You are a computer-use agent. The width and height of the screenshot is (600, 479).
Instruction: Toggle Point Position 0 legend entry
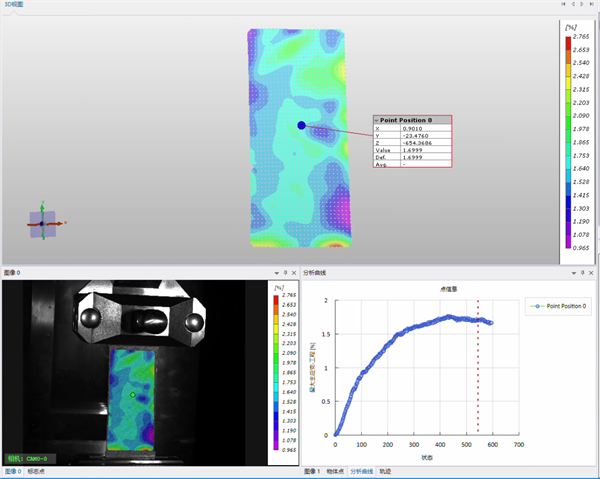click(558, 306)
